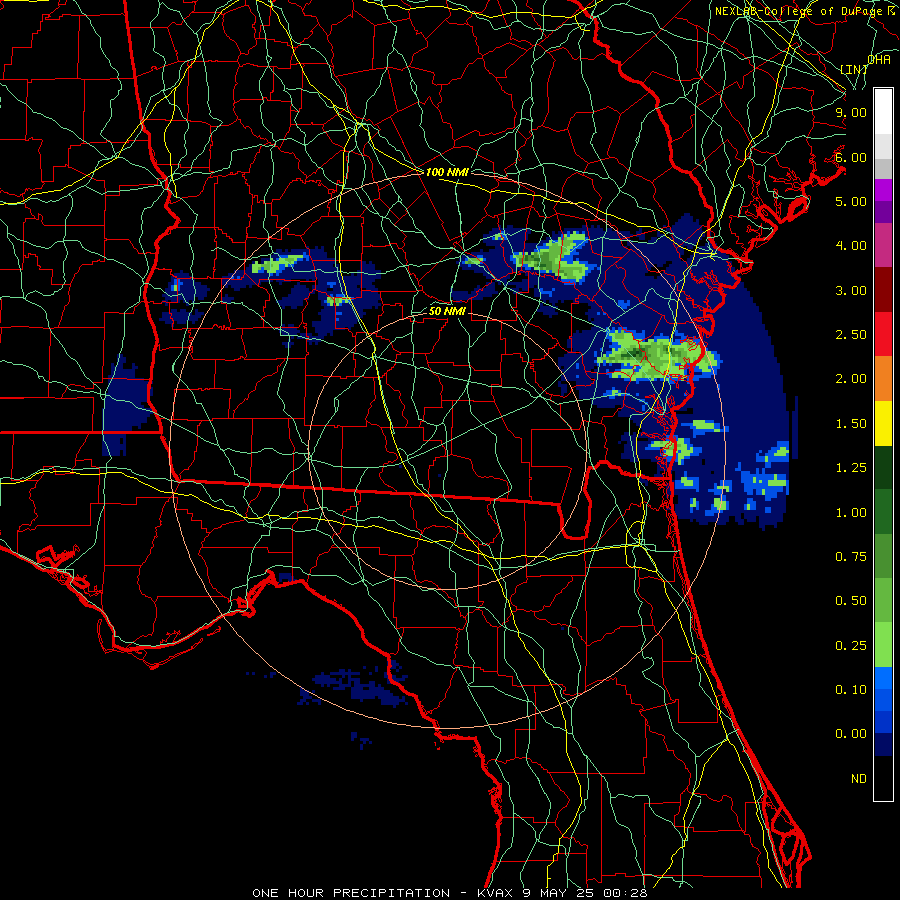
Task: Click the 0.75 legend value
Action: [x=851, y=557]
